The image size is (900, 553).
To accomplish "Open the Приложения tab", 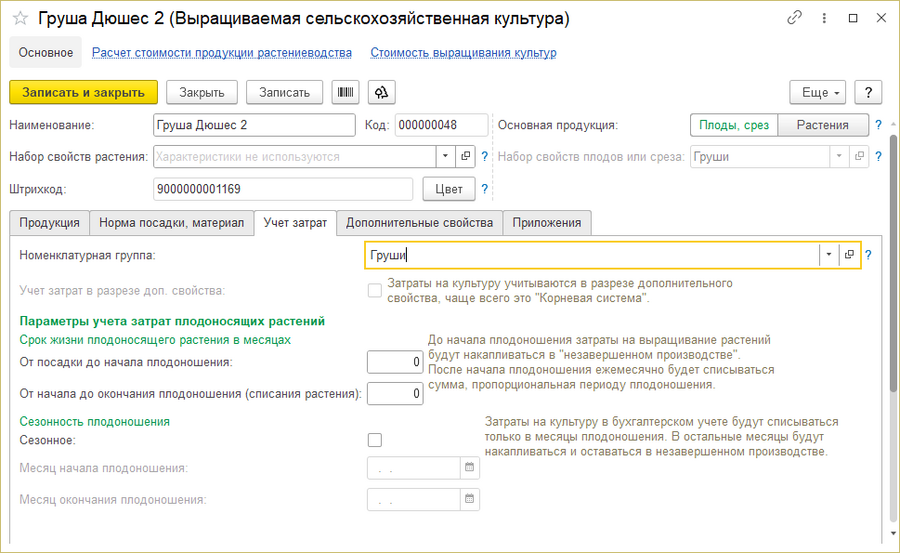I will click(x=547, y=223).
